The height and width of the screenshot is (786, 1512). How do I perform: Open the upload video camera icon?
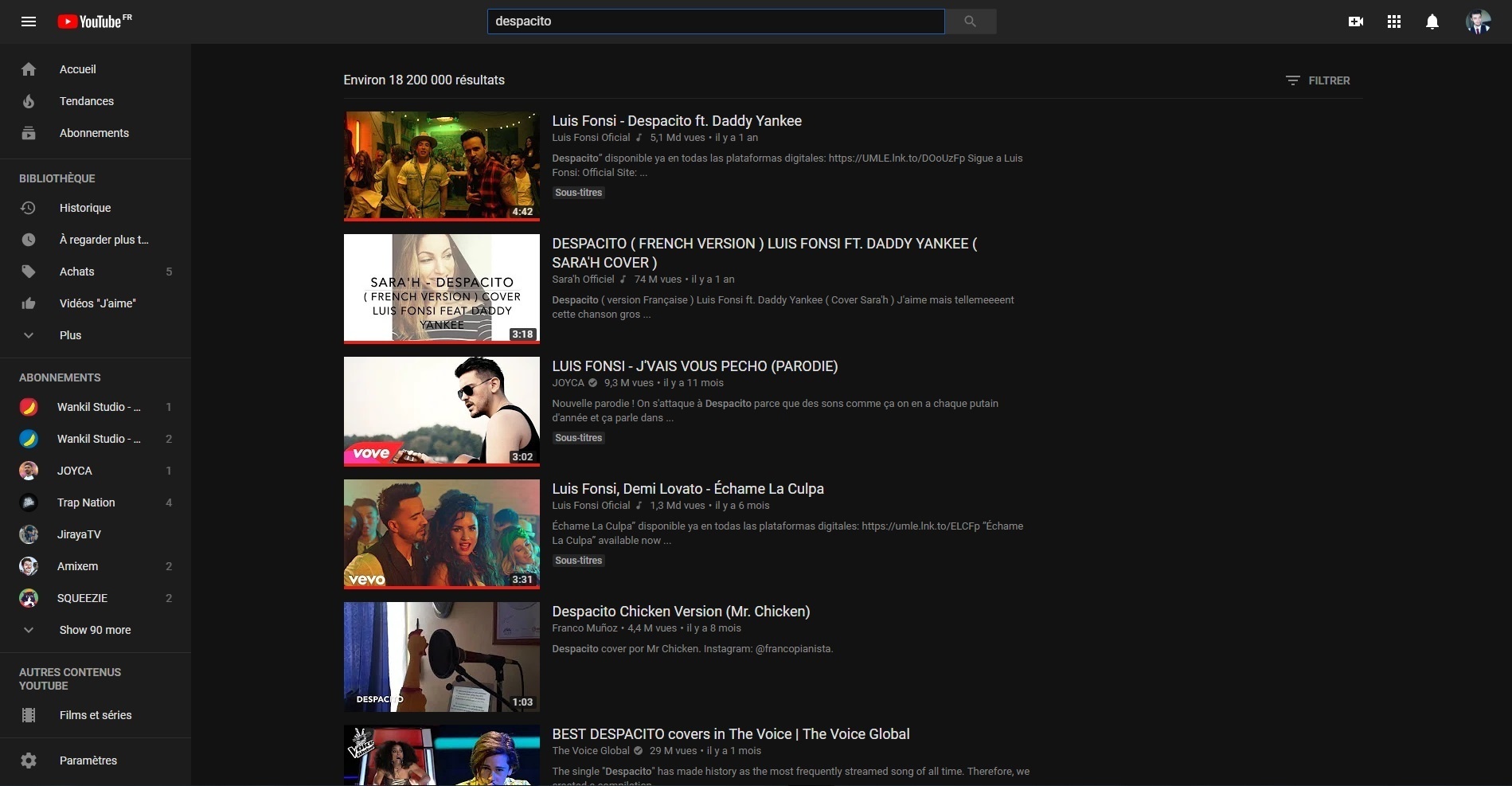point(1355,22)
